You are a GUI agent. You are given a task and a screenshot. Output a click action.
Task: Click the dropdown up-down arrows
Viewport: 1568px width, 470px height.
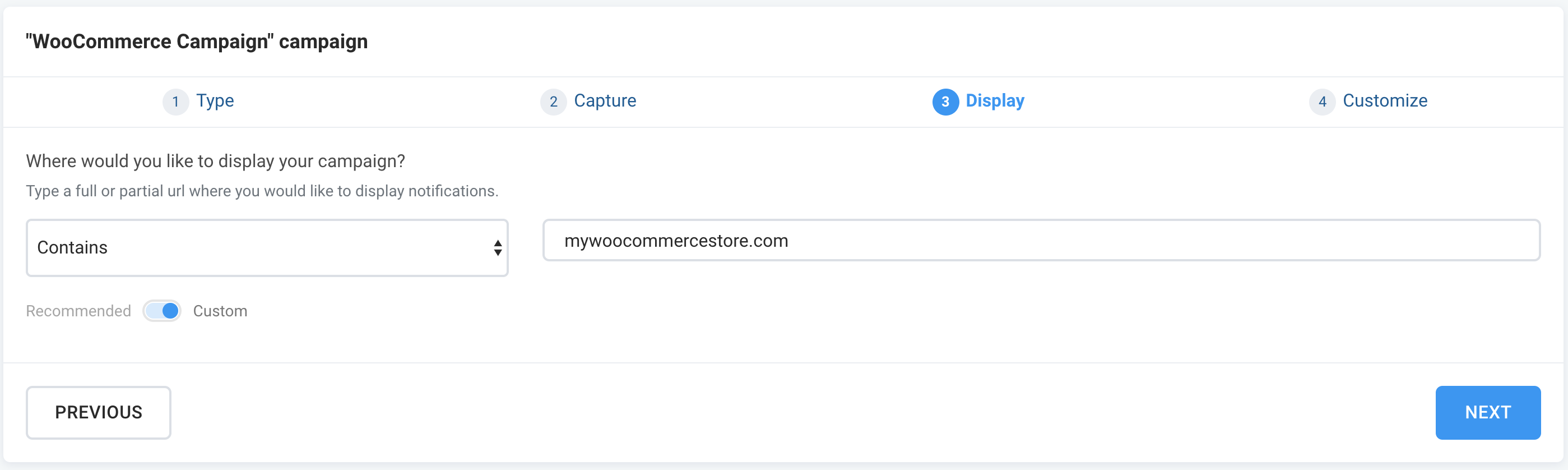pyautogui.click(x=497, y=248)
